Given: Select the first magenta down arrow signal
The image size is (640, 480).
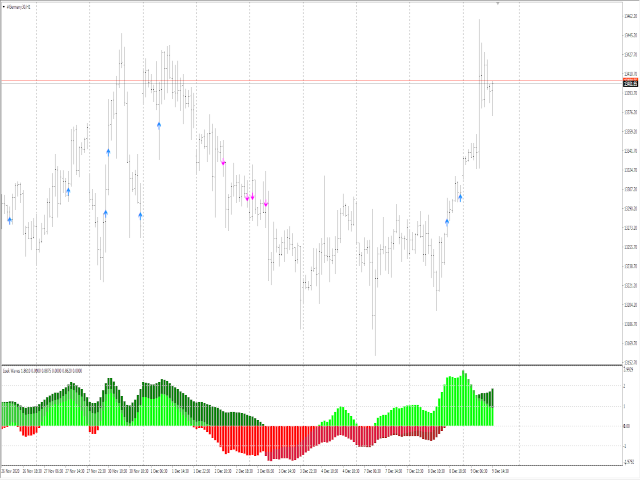Looking at the screenshot, I should click(224, 162).
